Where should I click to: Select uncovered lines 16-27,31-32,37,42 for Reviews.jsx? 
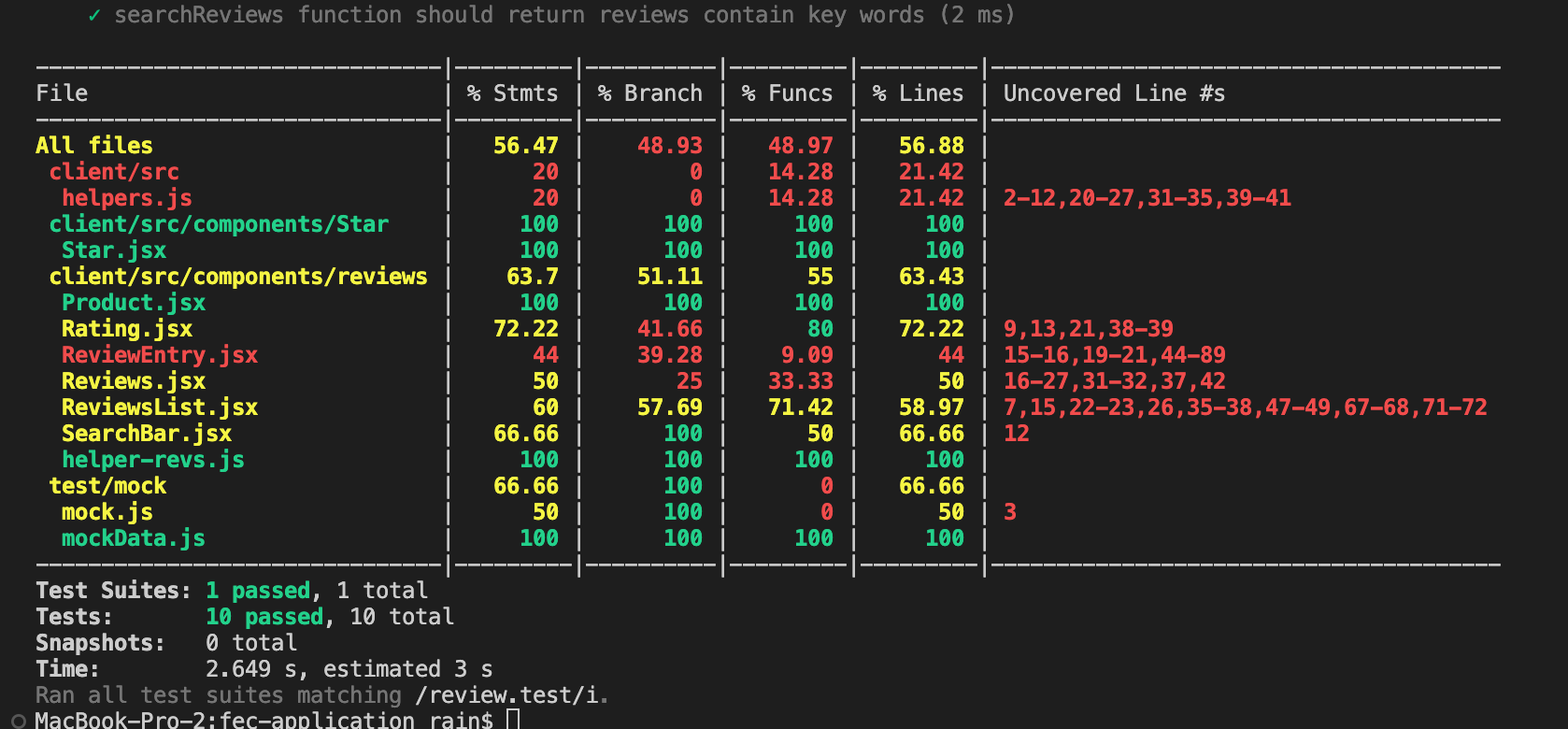[1114, 381]
